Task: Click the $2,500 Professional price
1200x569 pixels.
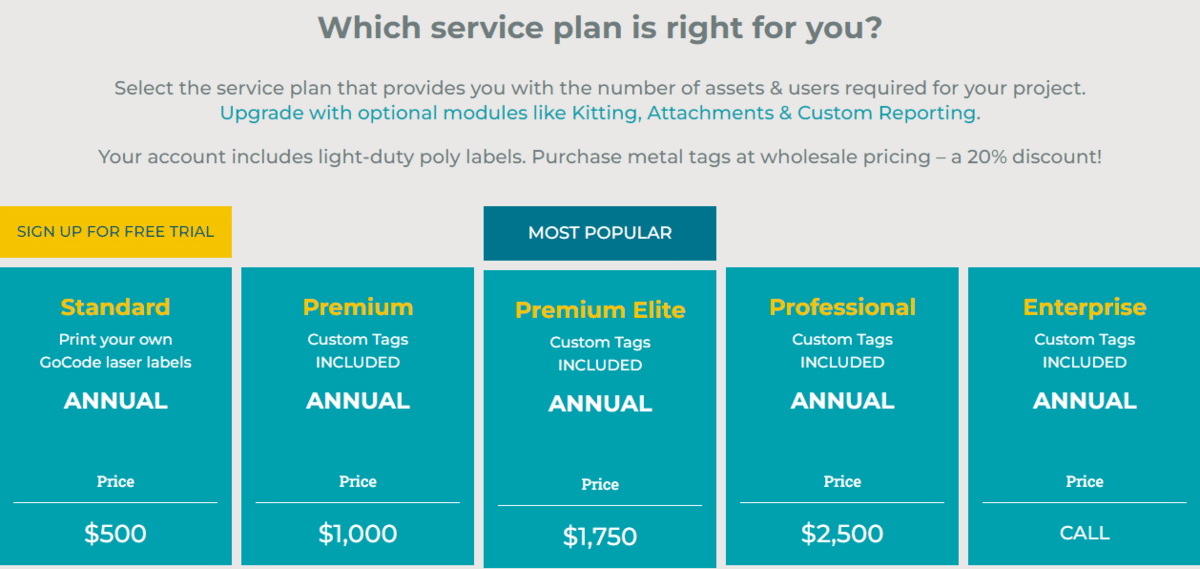Action: [x=842, y=534]
